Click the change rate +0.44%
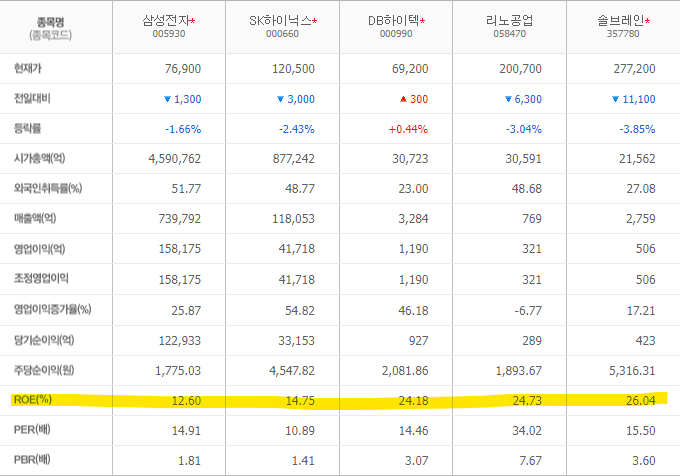Viewport: 688px width, 476px height. tap(408, 129)
